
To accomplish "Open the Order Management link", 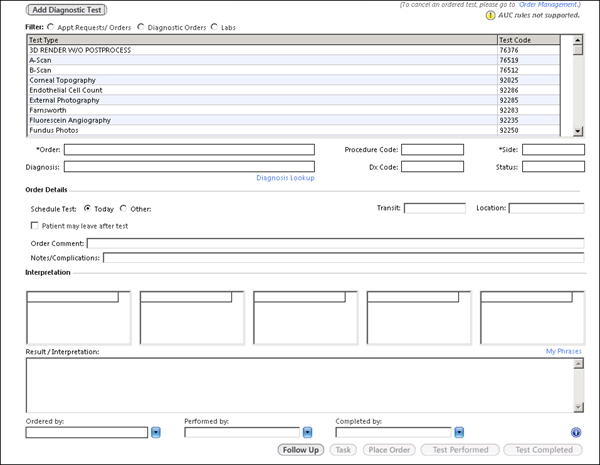I will [548, 5].
